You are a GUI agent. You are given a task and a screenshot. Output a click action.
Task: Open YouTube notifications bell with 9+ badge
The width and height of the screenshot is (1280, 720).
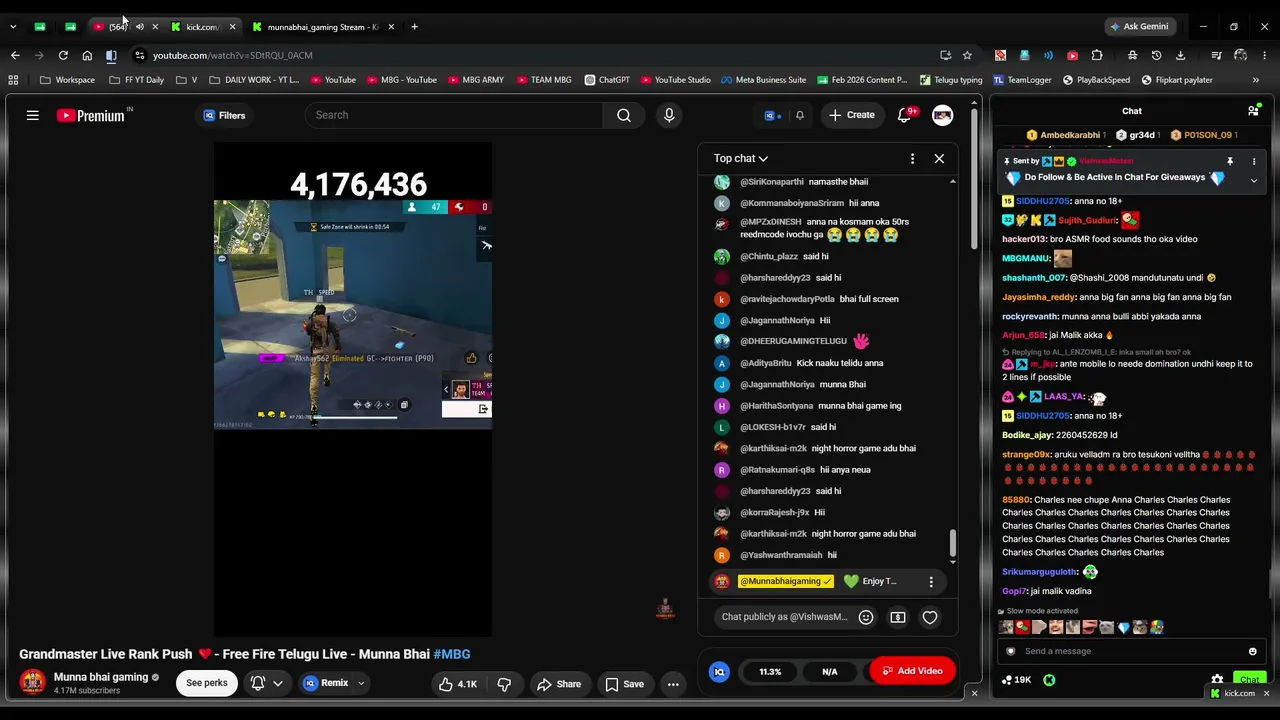point(904,115)
